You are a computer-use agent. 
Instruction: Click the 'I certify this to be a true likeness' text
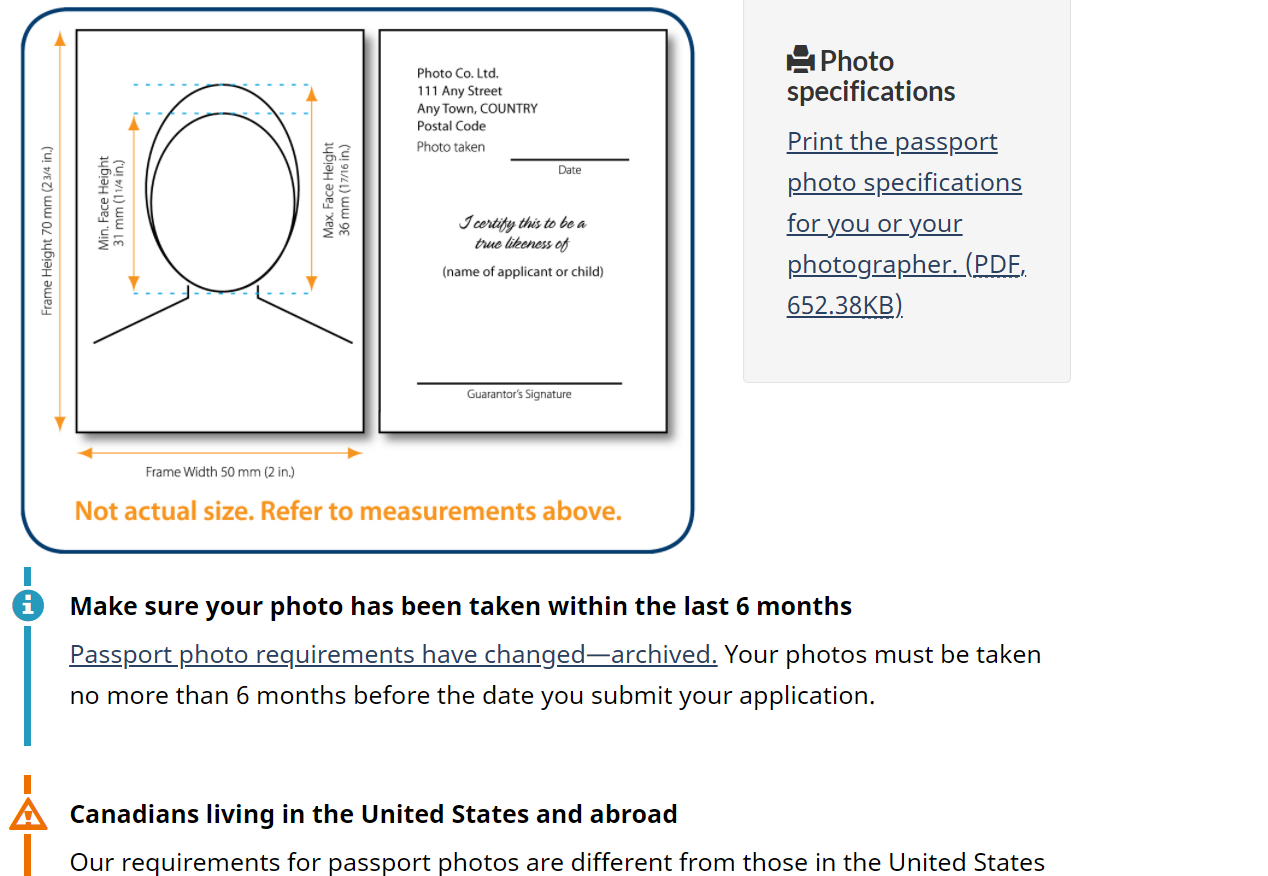(x=523, y=233)
